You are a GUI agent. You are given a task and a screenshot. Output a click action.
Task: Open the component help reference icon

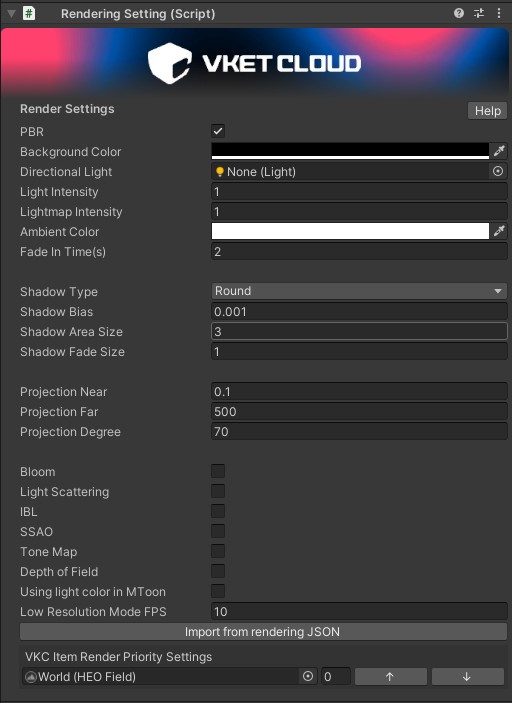[x=459, y=13]
